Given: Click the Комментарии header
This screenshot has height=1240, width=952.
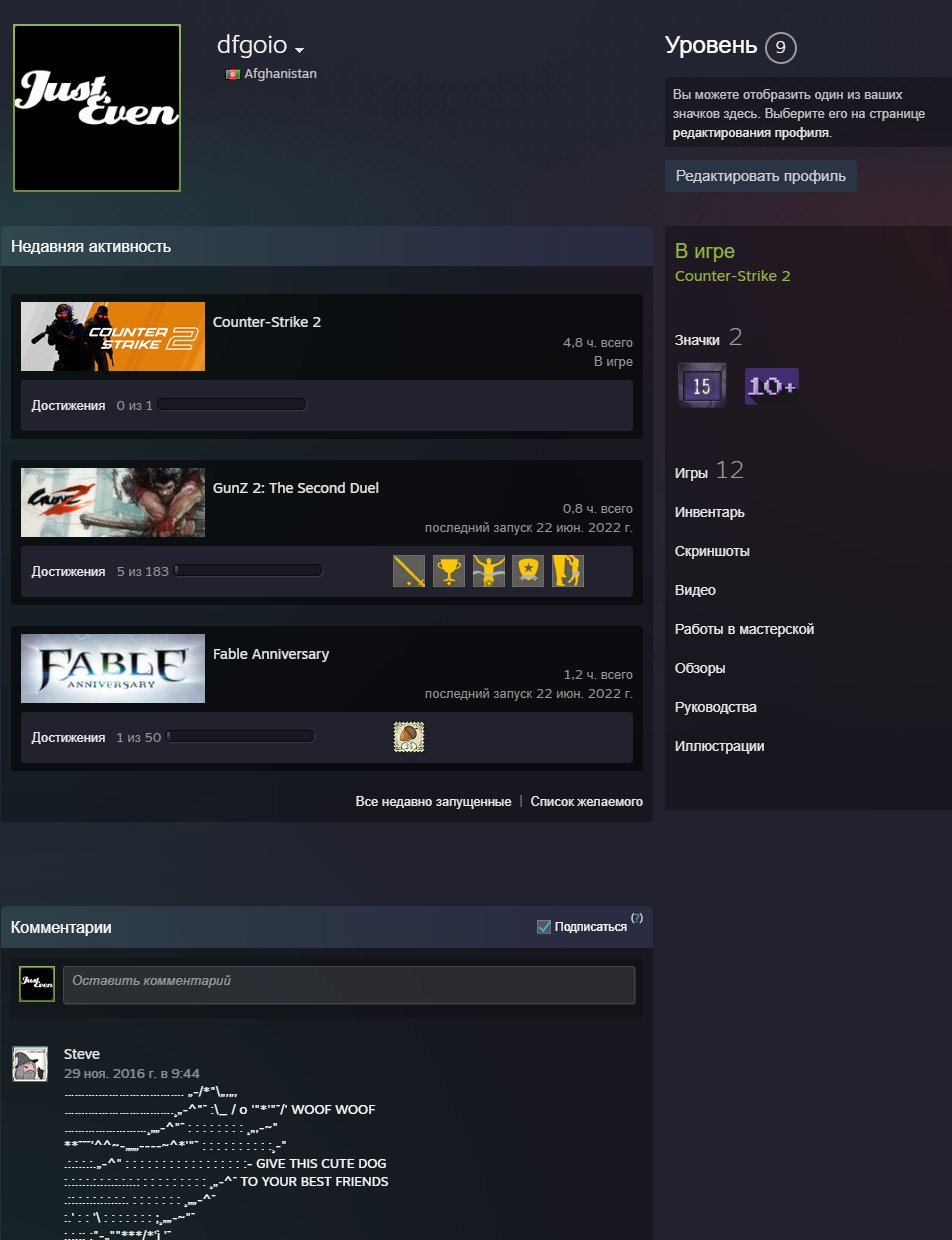Looking at the screenshot, I should [x=61, y=928].
